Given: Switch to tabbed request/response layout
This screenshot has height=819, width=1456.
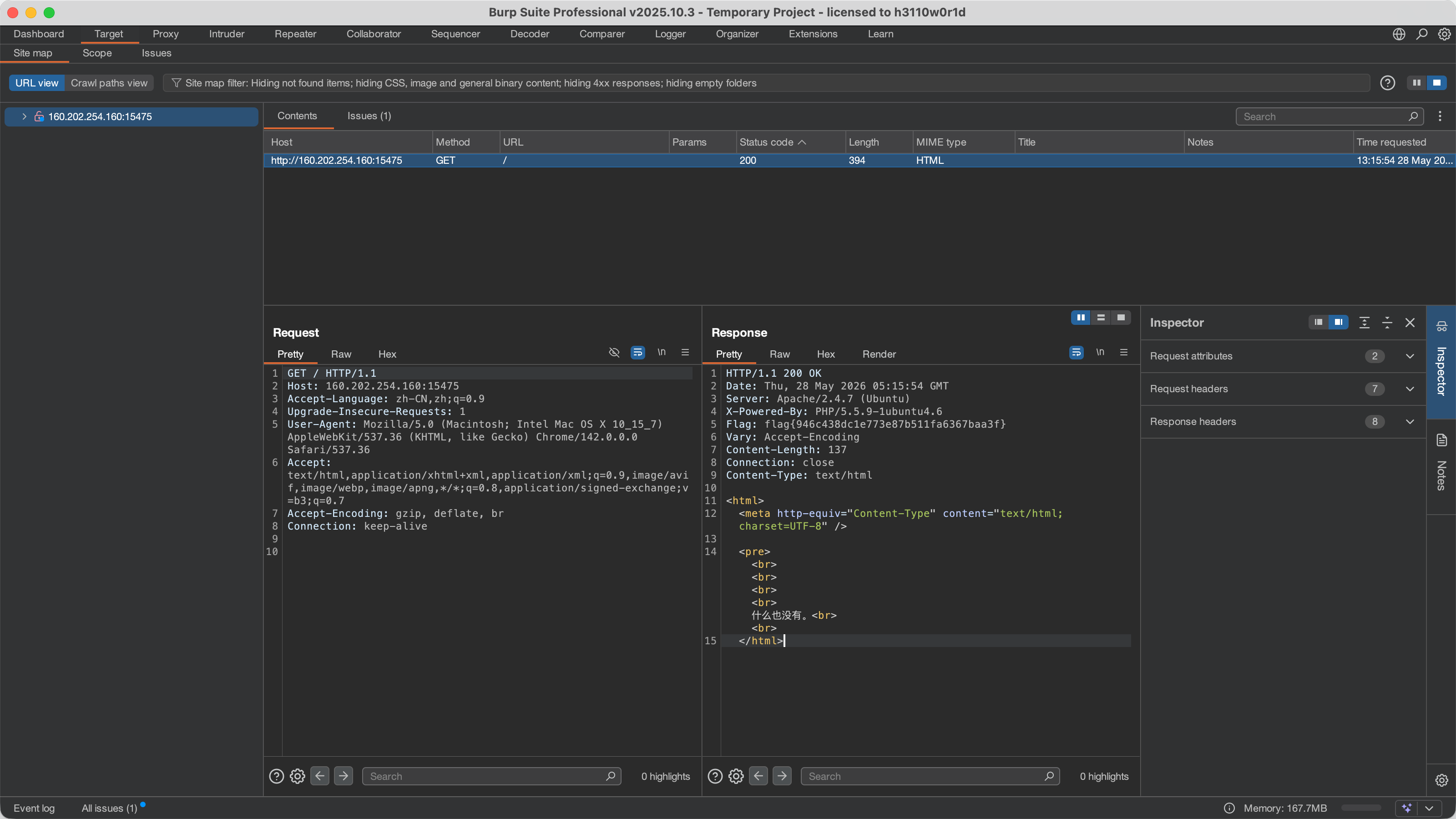Looking at the screenshot, I should click(1121, 318).
